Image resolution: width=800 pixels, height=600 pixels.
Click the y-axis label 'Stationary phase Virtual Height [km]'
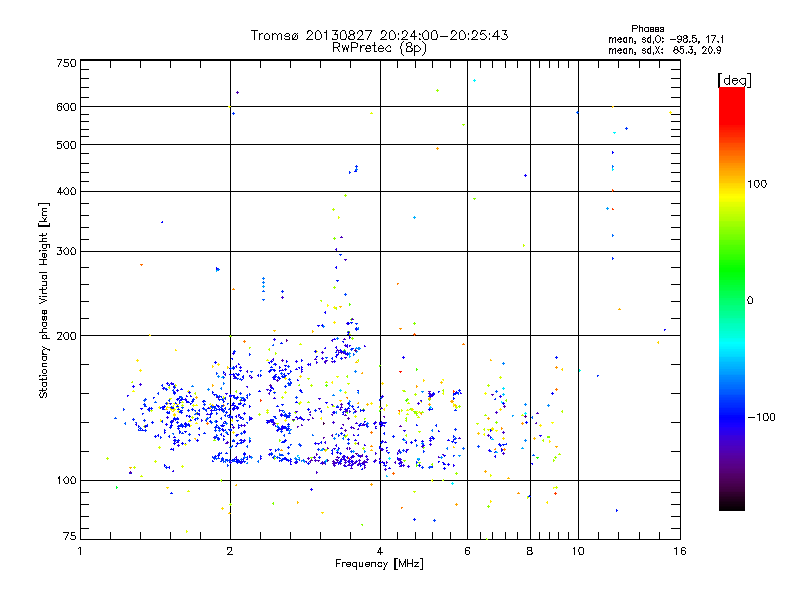(x=43, y=301)
